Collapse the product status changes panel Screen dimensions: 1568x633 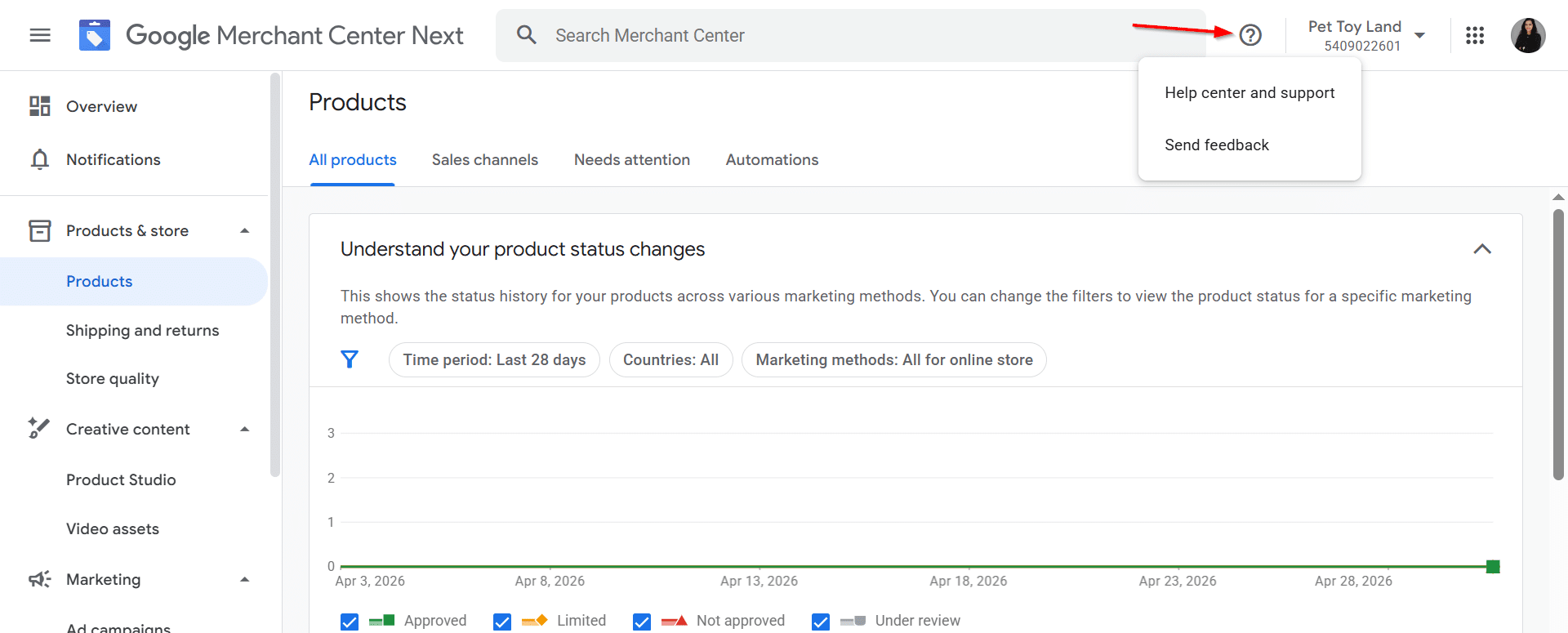tap(1481, 249)
